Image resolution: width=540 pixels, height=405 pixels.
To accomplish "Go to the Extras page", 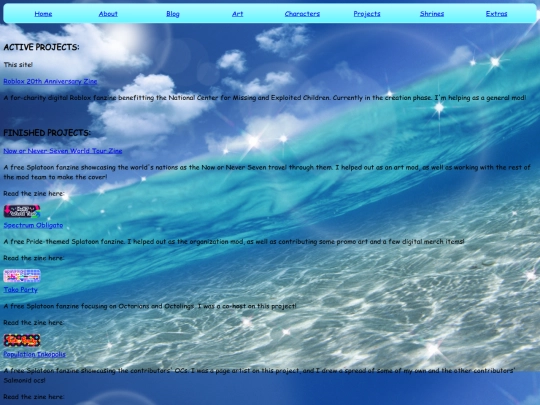I will coord(496,14).
